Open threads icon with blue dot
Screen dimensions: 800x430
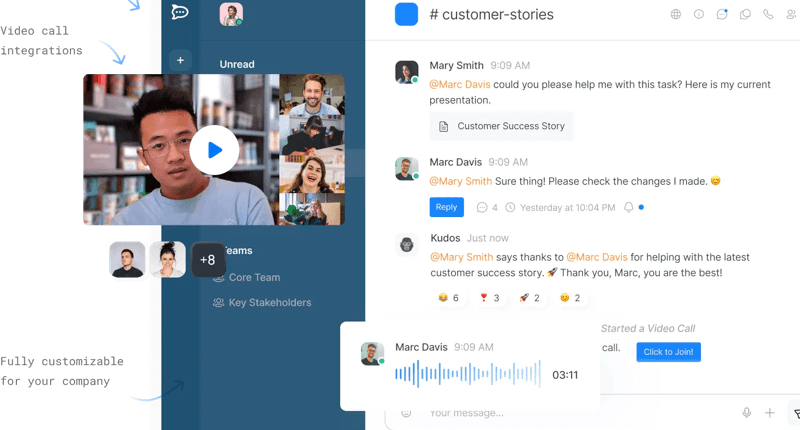point(722,15)
